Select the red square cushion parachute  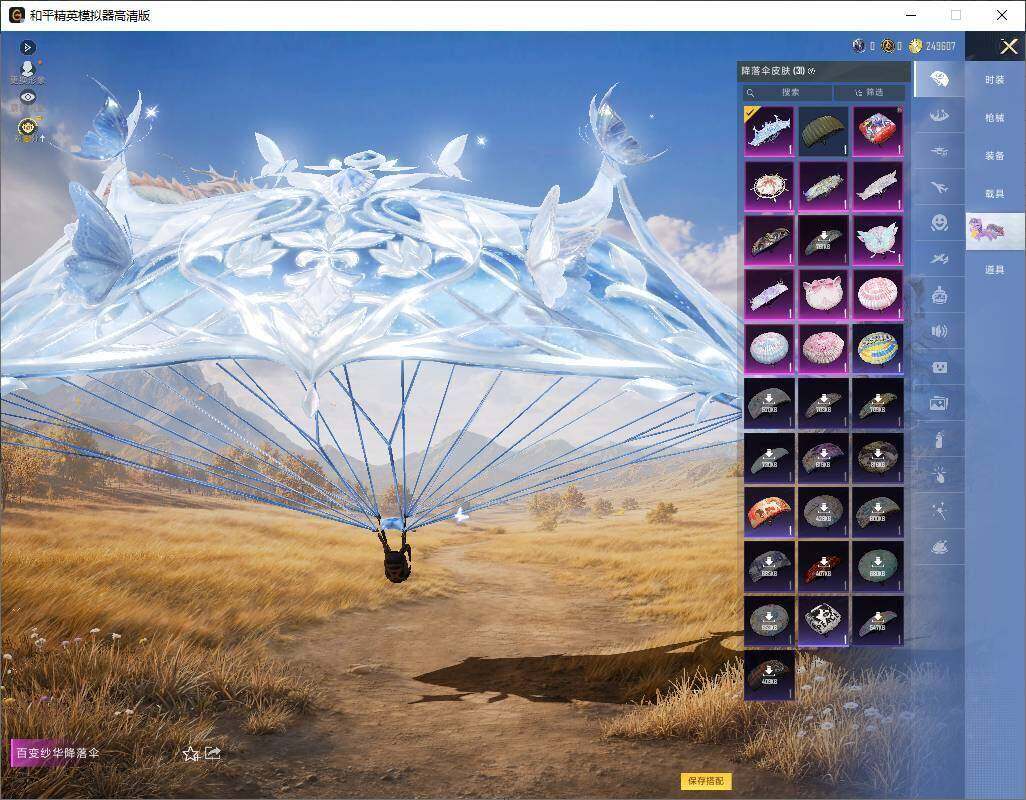click(877, 131)
